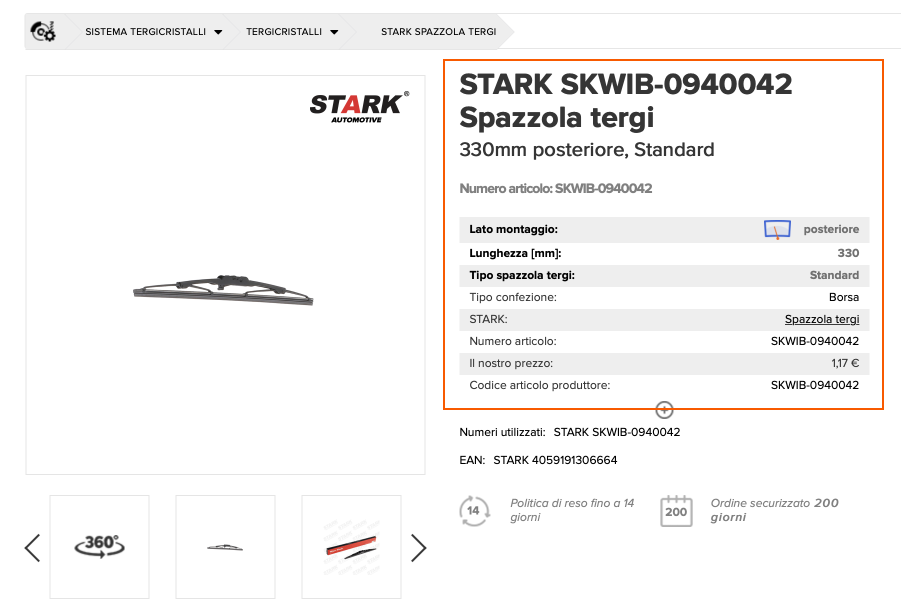Click the Ordine securizzato 200 giorni text
901x608 pixels.
[775, 510]
